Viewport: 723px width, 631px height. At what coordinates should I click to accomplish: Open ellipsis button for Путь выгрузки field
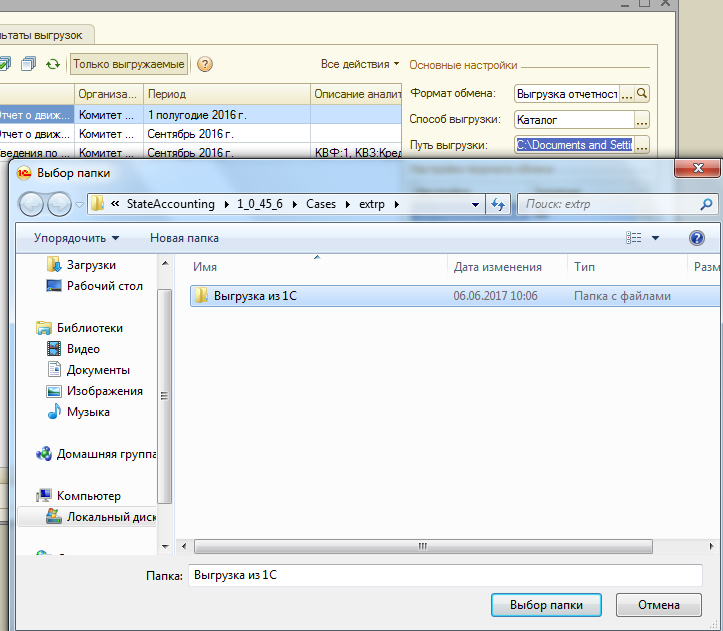tap(642, 145)
